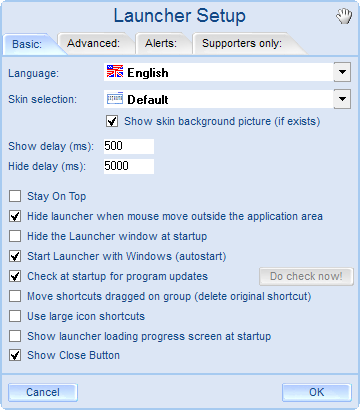Image resolution: width=360 pixels, height=410 pixels.
Task: Open the Alerts tab
Action: pyautogui.click(x=161, y=43)
